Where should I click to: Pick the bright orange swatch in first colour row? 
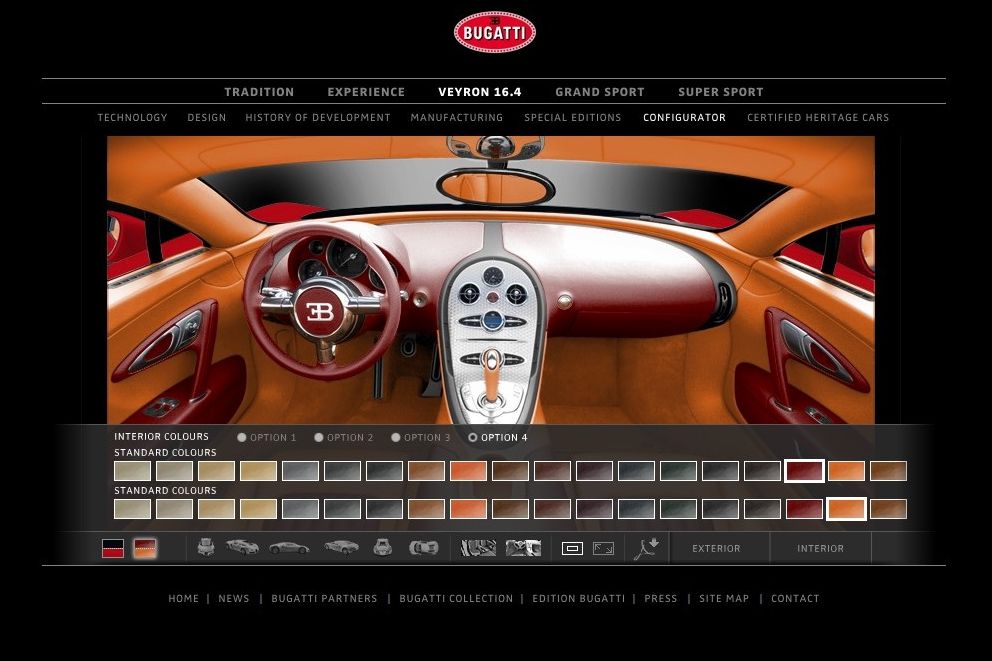pos(468,471)
